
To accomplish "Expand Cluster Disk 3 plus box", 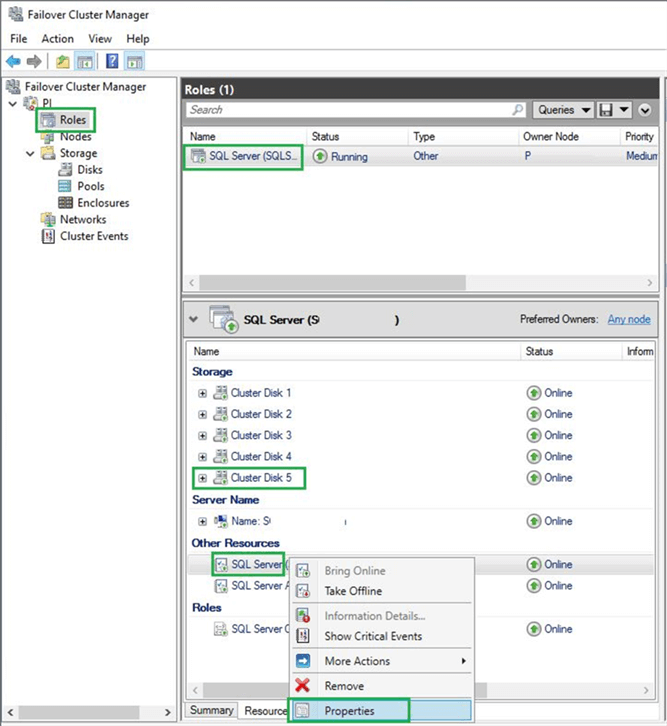I will point(202,436).
